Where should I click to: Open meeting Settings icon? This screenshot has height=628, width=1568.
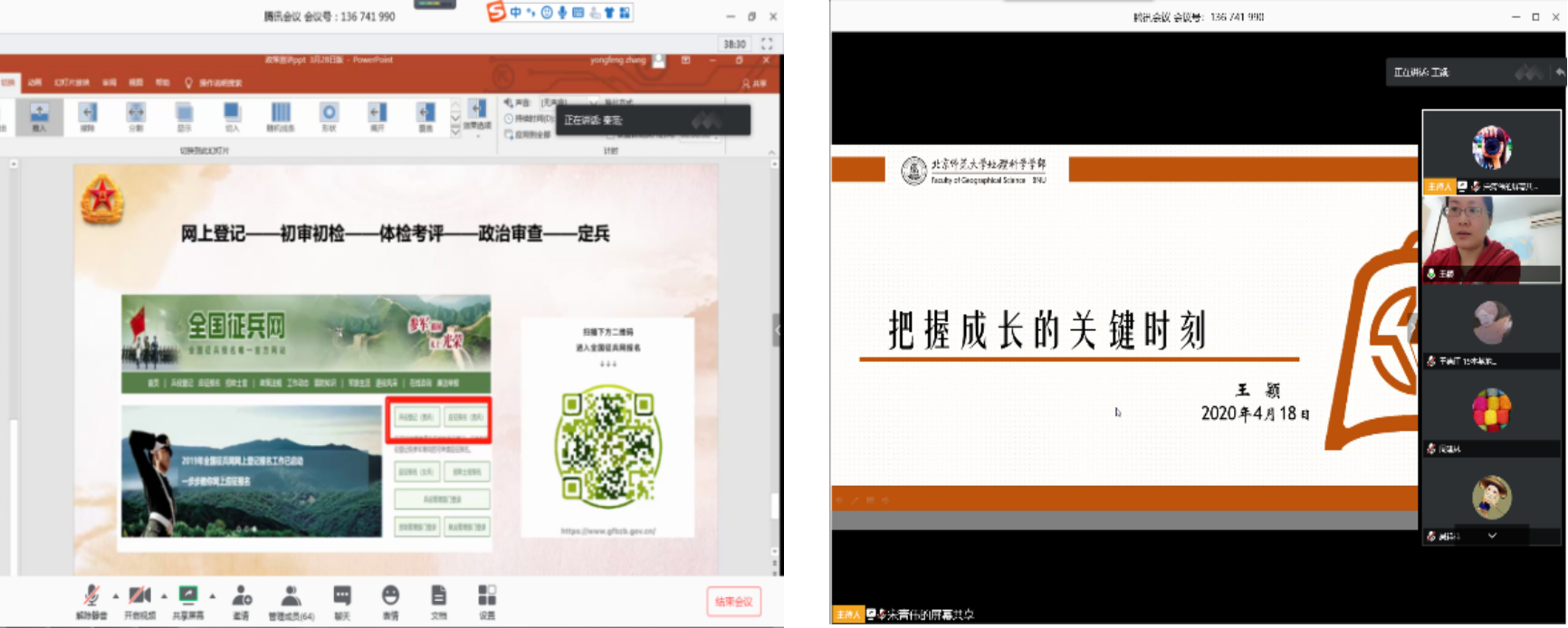pos(487,597)
